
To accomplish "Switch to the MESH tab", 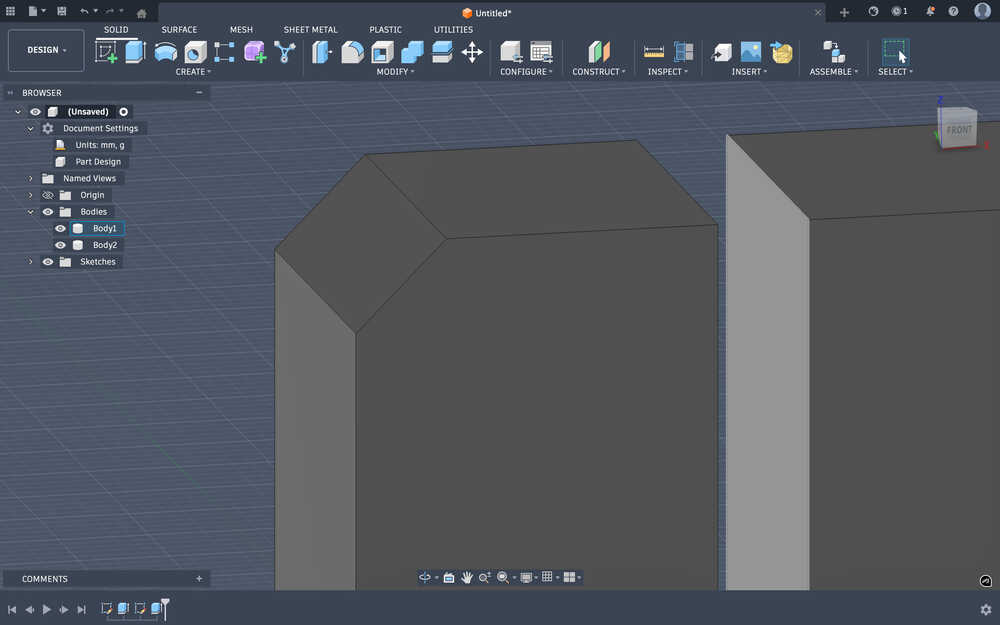I will [241, 29].
